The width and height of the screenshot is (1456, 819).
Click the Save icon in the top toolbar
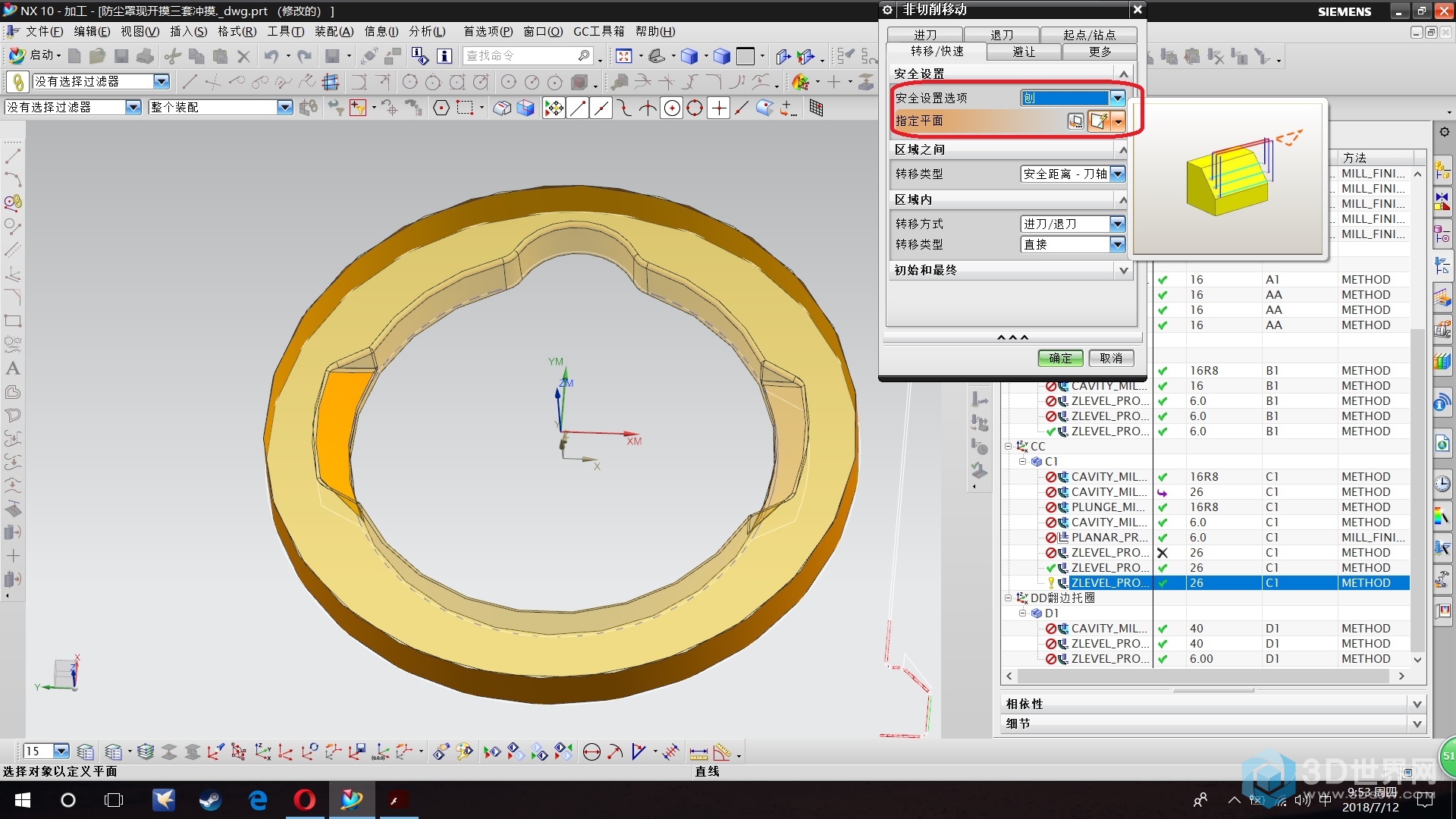coord(121,56)
